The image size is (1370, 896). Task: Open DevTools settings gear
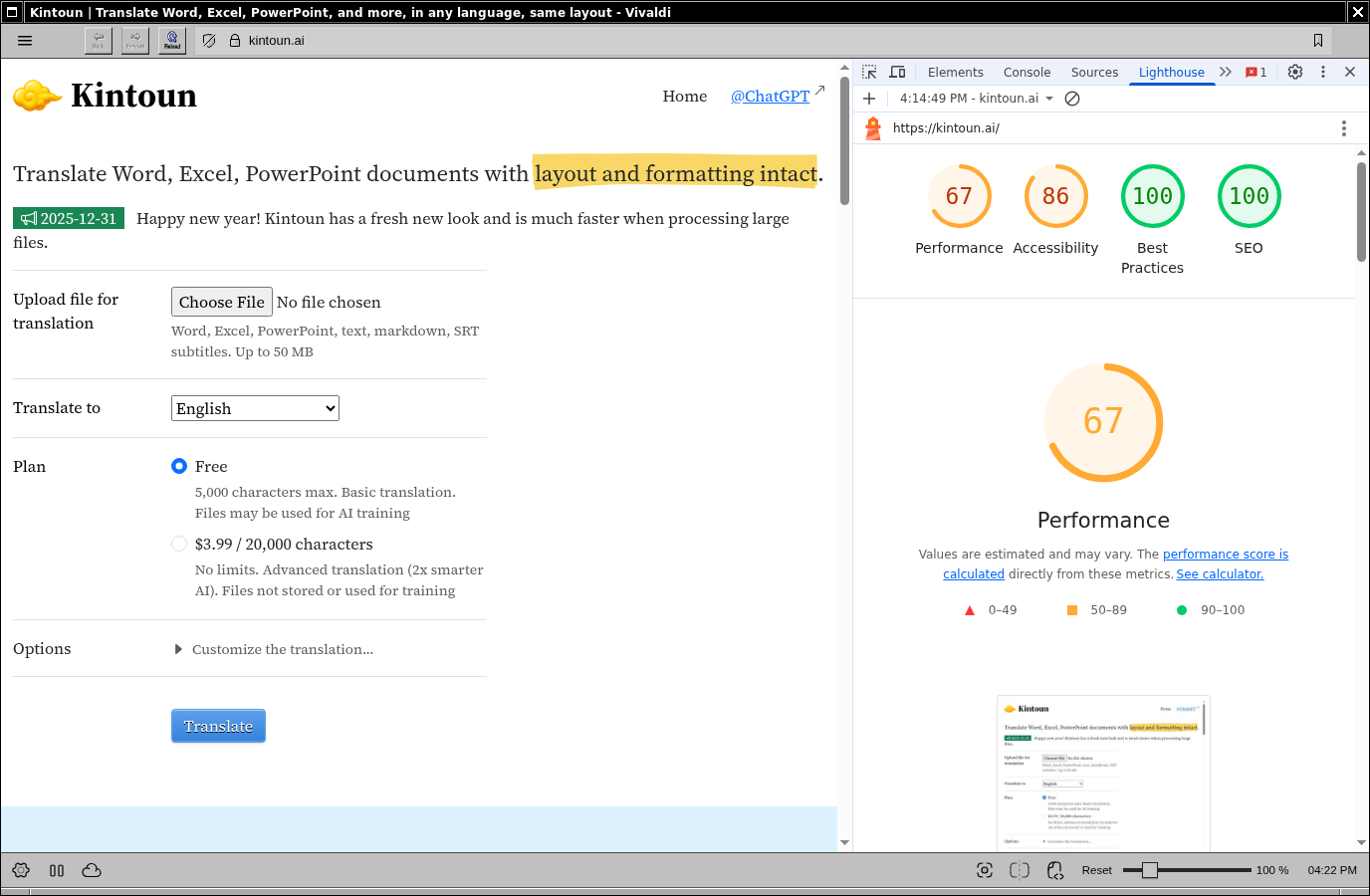tap(1294, 72)
